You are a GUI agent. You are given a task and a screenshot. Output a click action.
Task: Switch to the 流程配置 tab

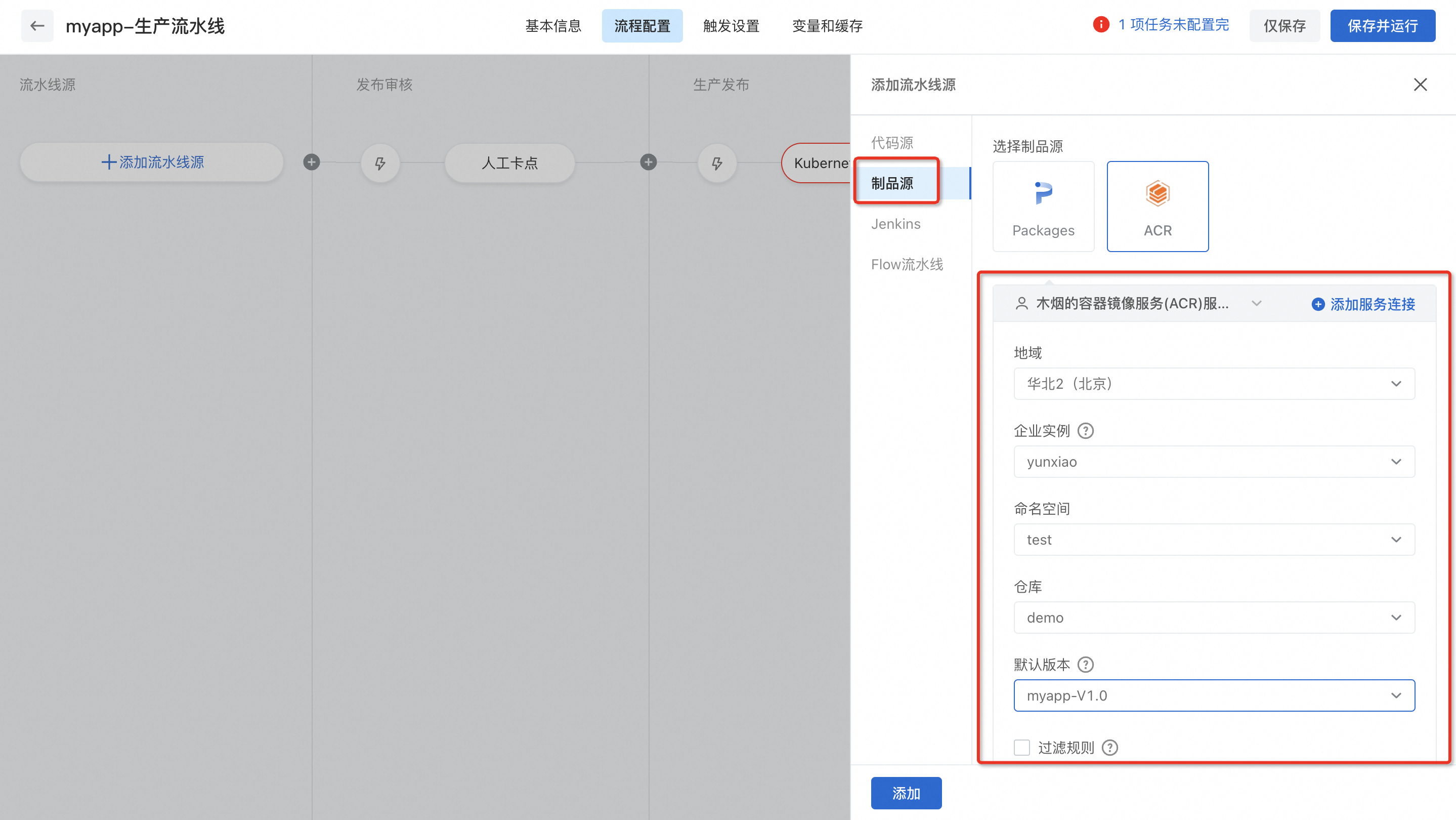coord(642,25)
